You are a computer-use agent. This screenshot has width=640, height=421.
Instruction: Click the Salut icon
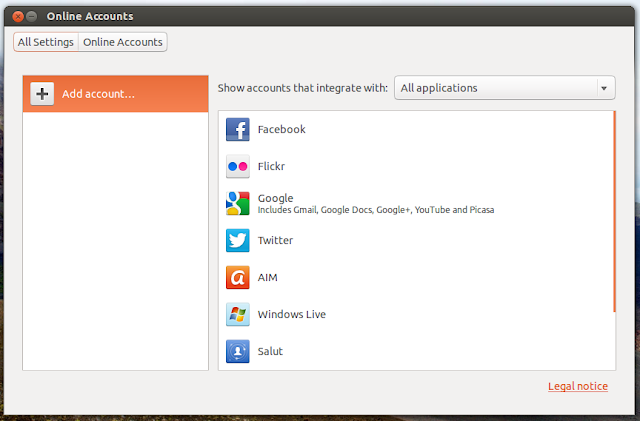pos(238,351)
